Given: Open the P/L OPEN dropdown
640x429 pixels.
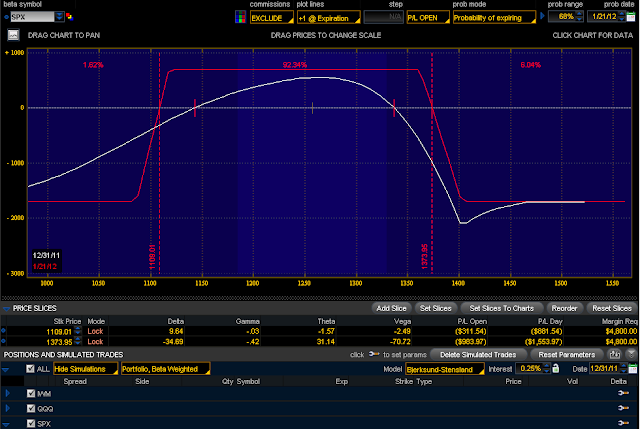Looking at the screenshot, I should pyautogui.click(x=428, y=18).
